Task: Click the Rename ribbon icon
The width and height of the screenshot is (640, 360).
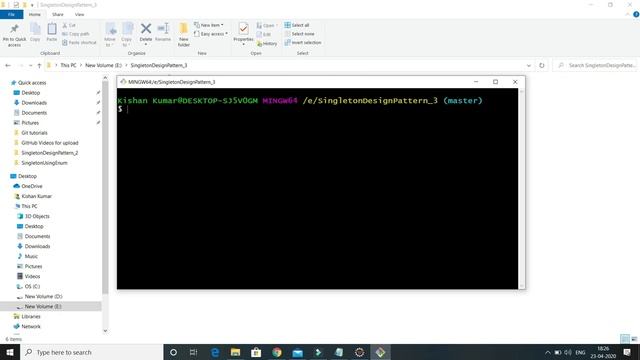Action: point(163,32)
